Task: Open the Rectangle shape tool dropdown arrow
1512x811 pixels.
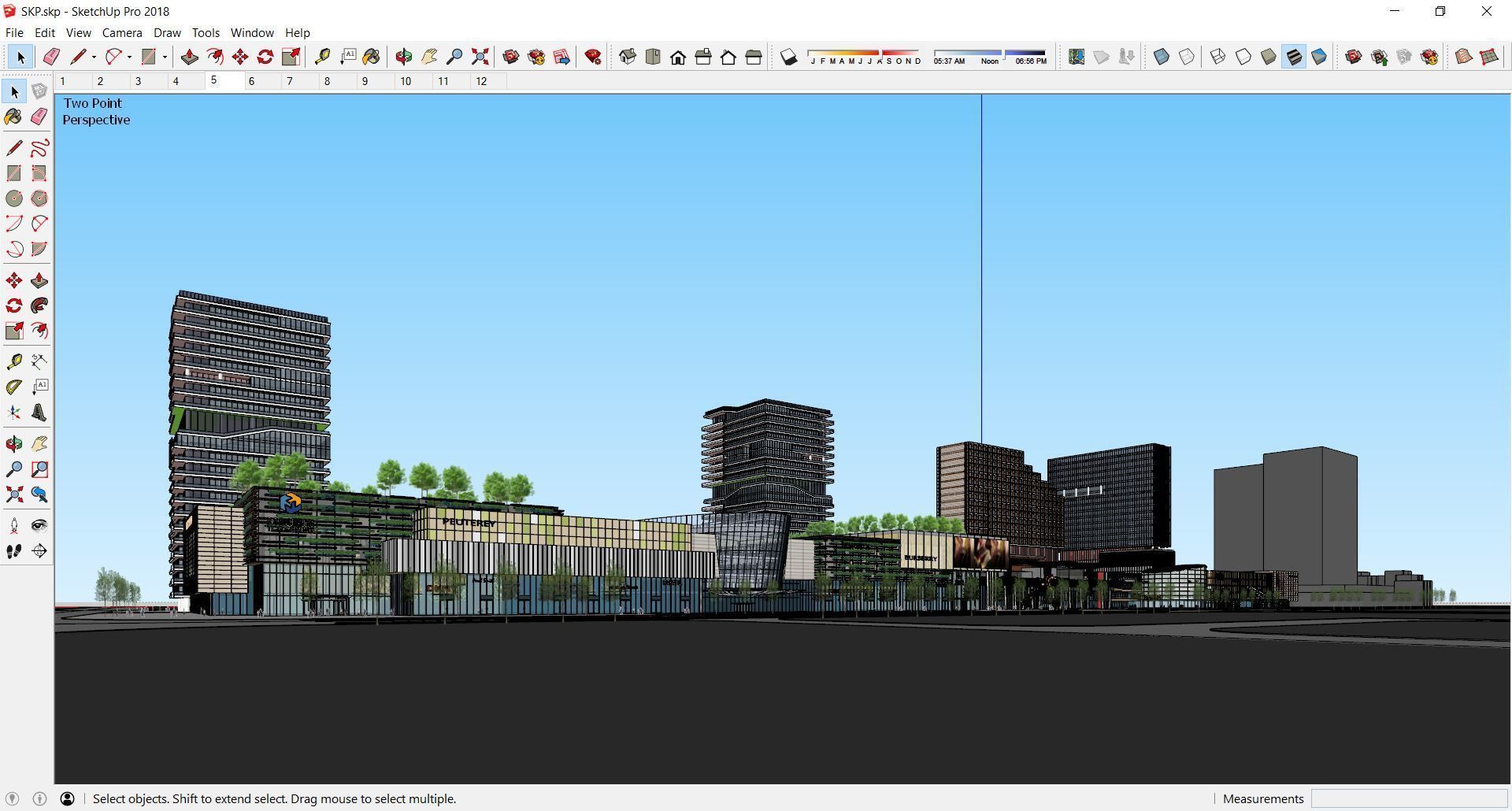Action: (x=165, y=57)
